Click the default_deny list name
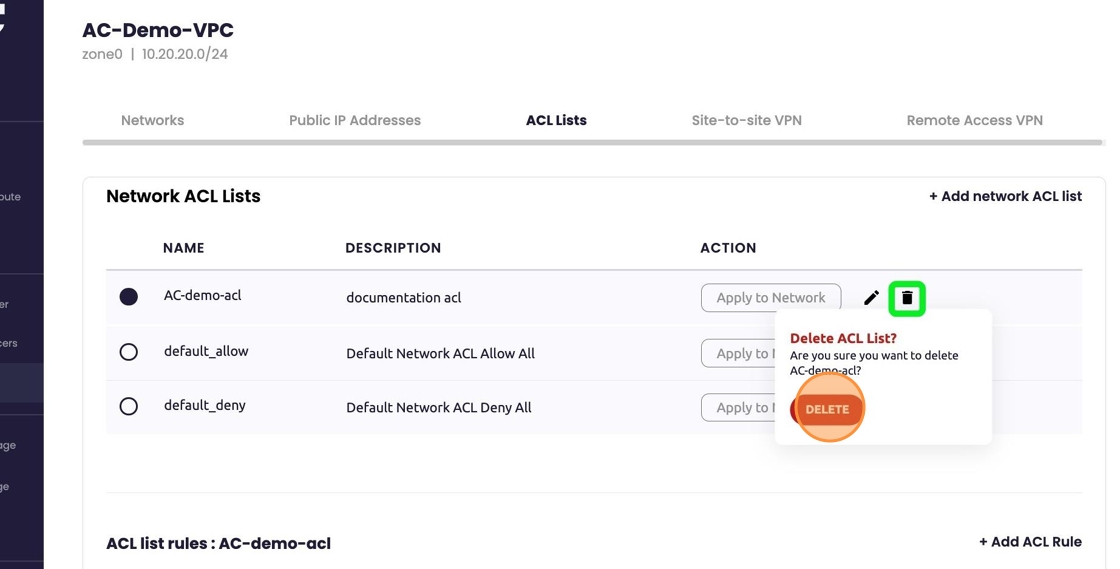 click(x=205, y=406)
